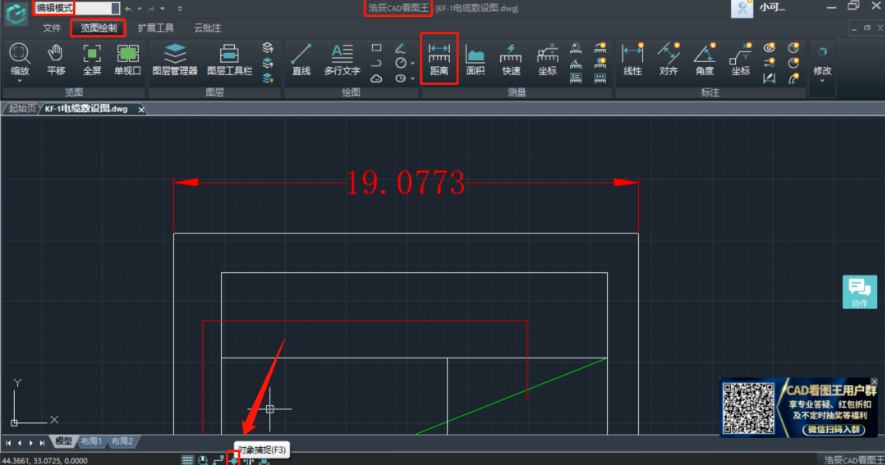Click the 19.0773 dimension text in drawing
Viewport: 885px width, 465px height.
pos(405,183)
